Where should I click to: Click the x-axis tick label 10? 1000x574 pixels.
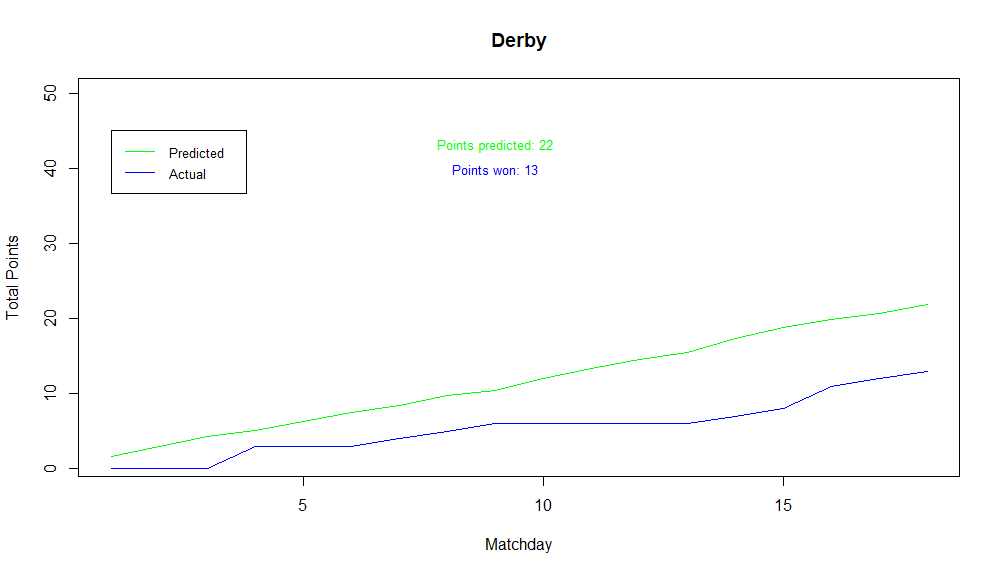pyautogui.click(x=543, y=505)
